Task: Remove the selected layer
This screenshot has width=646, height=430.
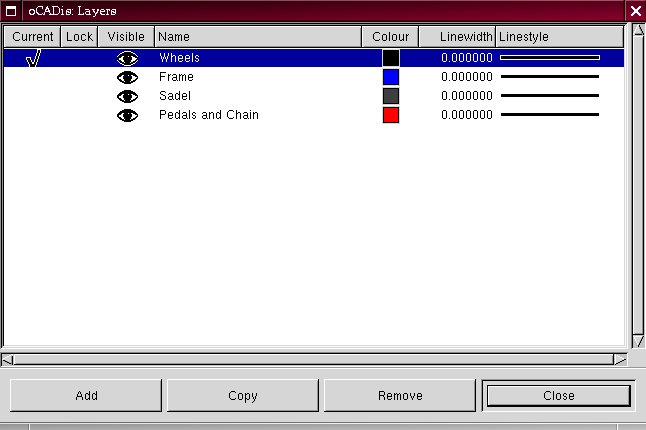Action: [x=400, y=396]
